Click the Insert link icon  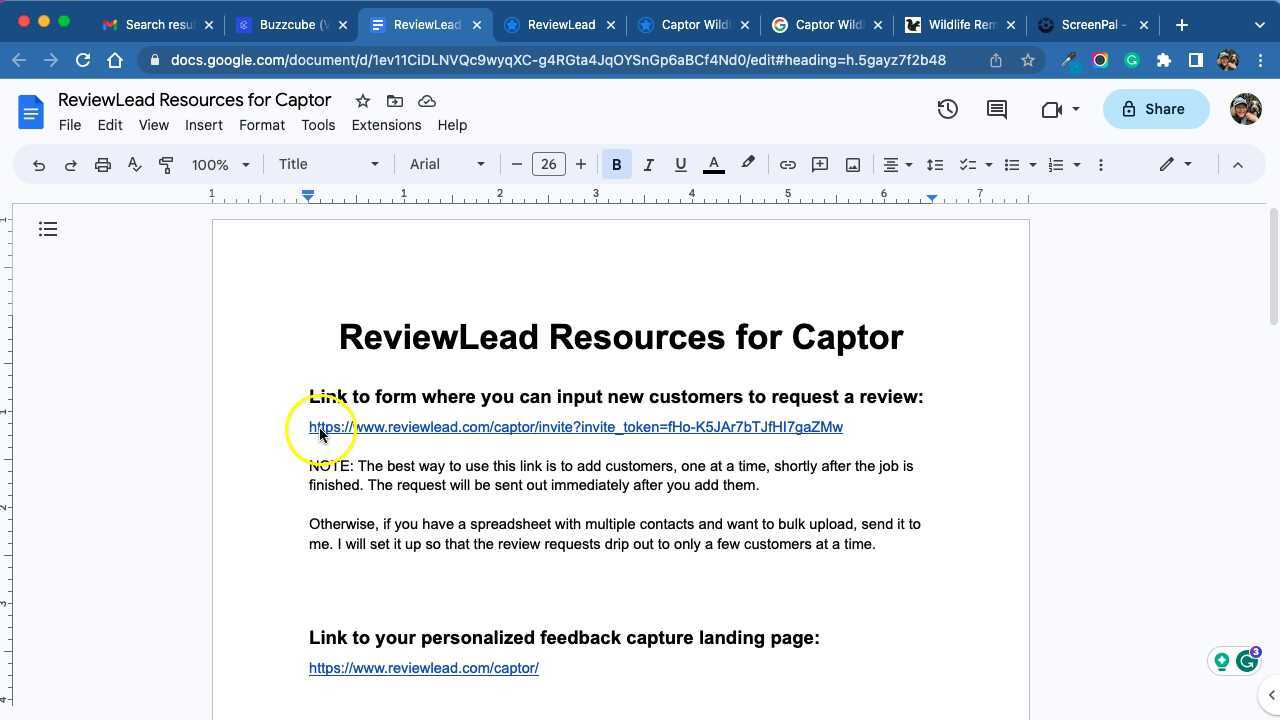coord(787,165)
